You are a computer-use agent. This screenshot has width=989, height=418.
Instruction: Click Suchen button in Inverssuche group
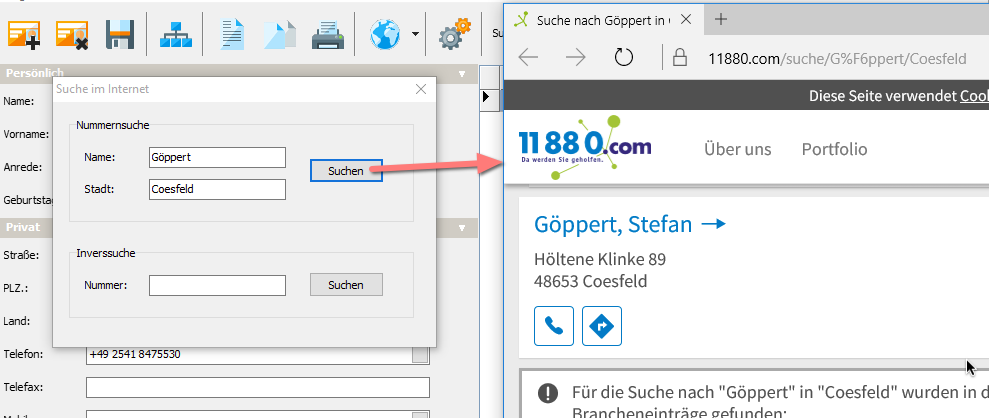tap(346, 285)
